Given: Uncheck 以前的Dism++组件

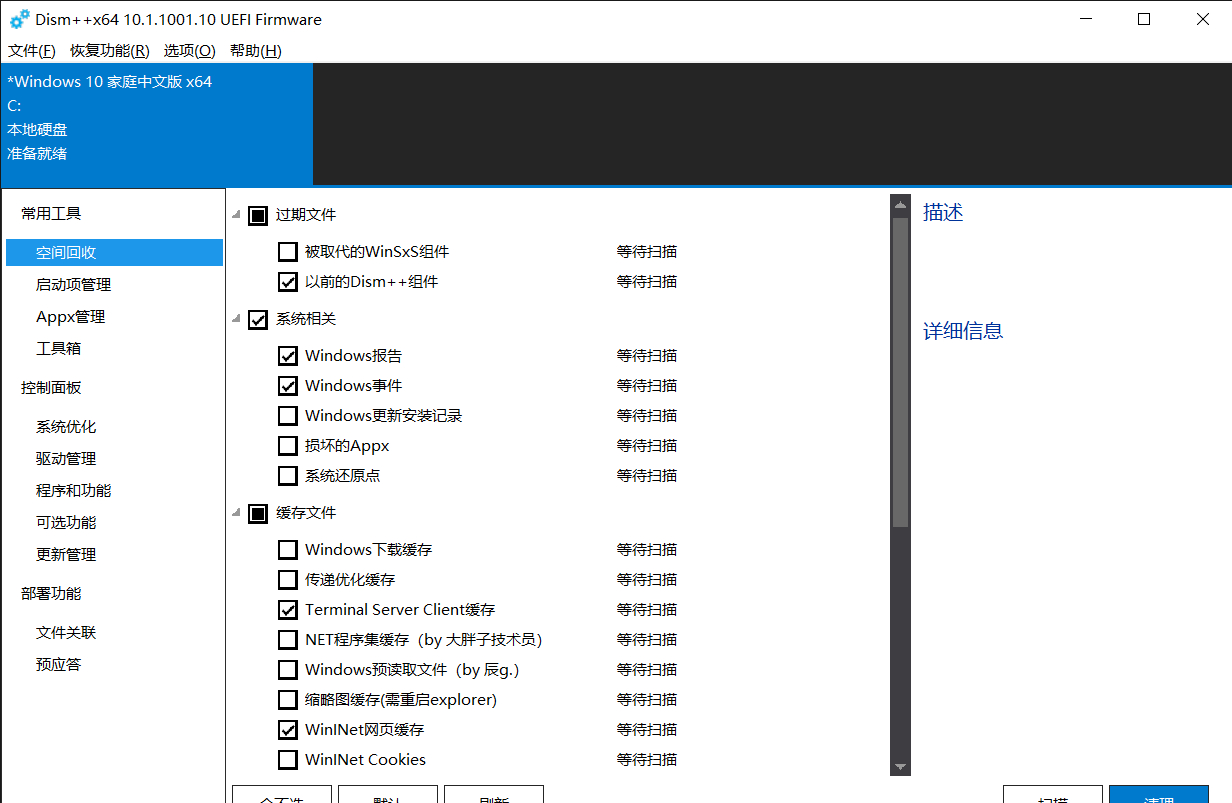Looking at the screenshot, I should coord(288,281).
